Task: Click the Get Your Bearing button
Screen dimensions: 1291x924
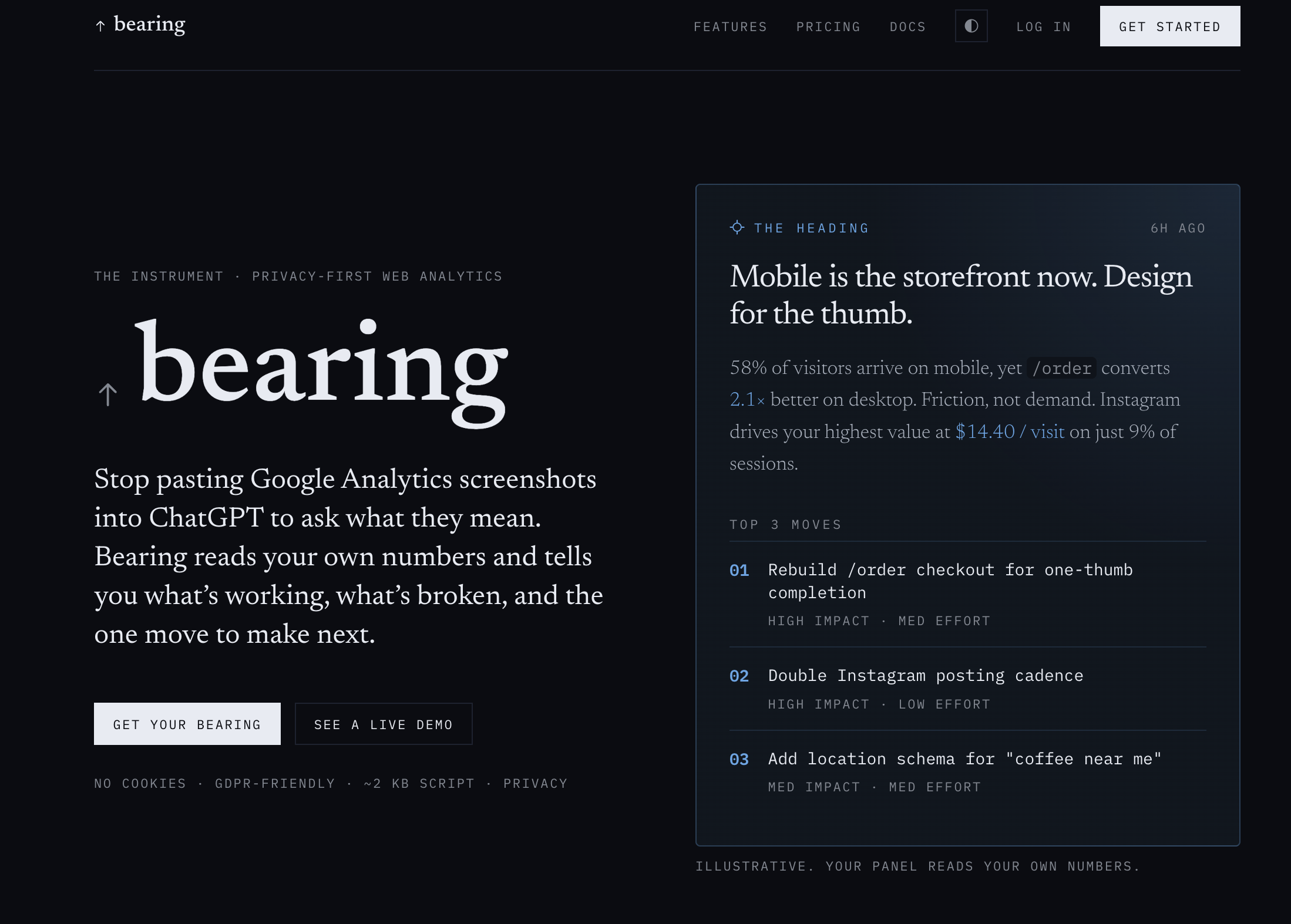Action: [187, 724]
